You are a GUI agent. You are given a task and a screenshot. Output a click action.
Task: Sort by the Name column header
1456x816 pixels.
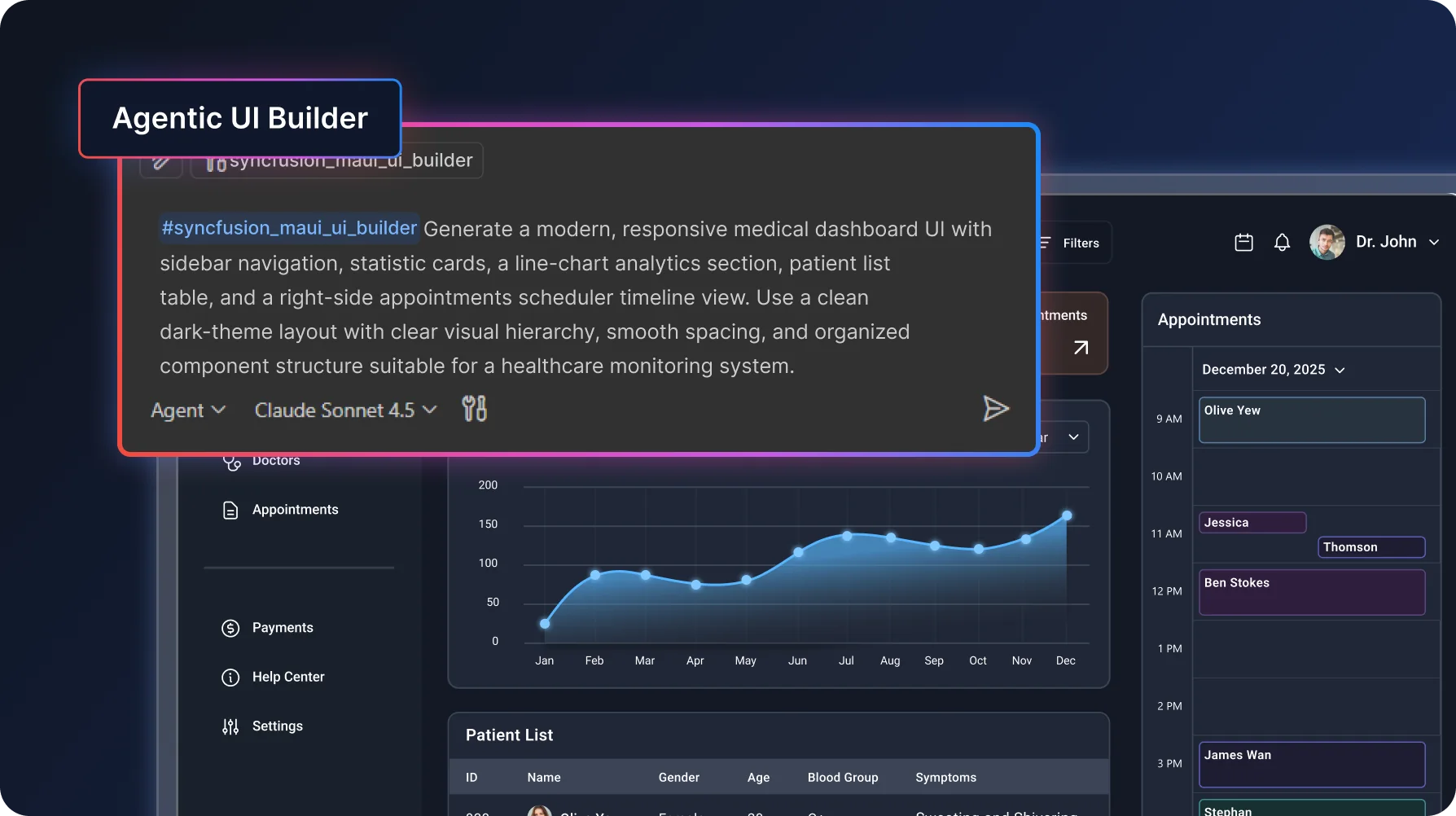544,778
